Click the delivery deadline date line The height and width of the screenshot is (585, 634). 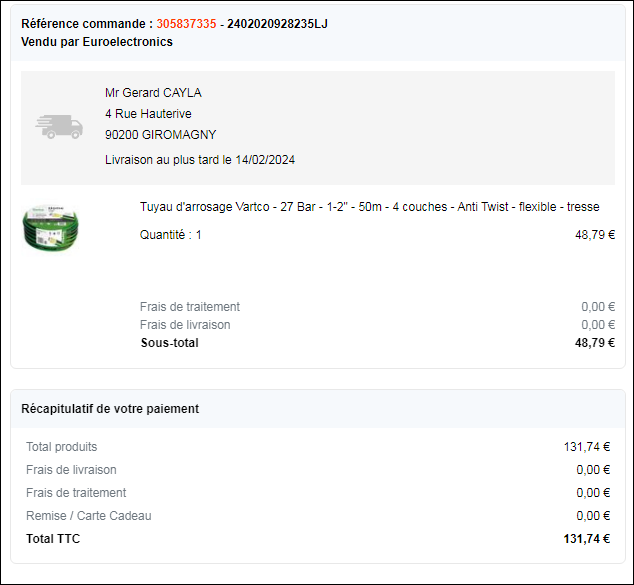point(200,160)
